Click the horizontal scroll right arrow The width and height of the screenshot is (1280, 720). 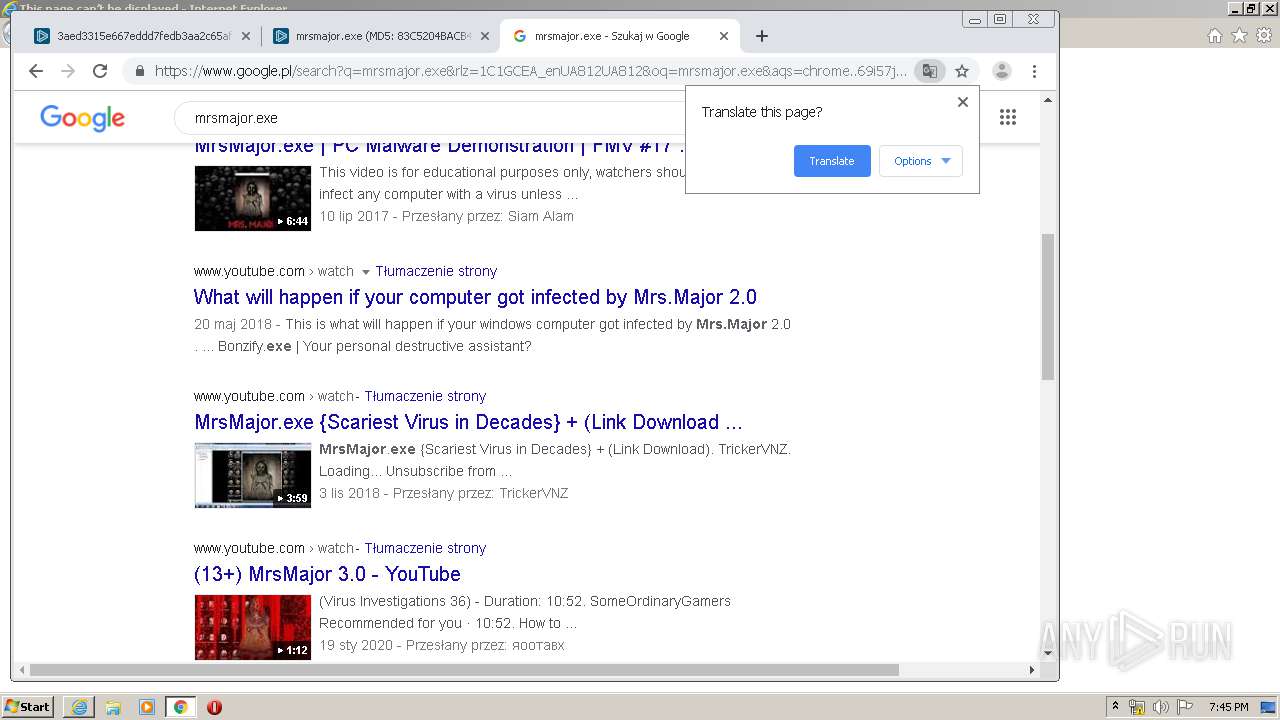(x=1032, y=670)
